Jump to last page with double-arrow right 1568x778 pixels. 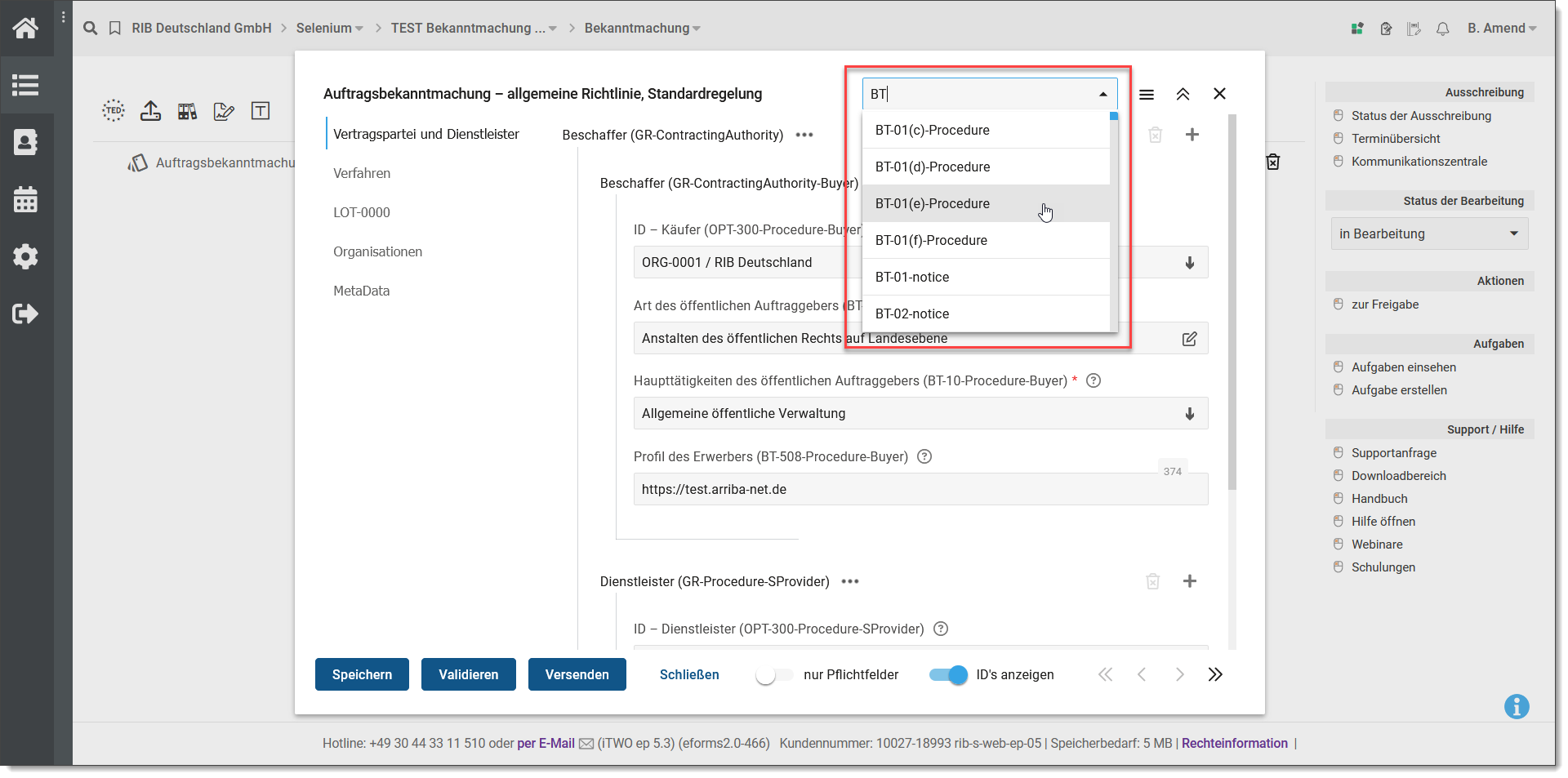(1215, 674)
